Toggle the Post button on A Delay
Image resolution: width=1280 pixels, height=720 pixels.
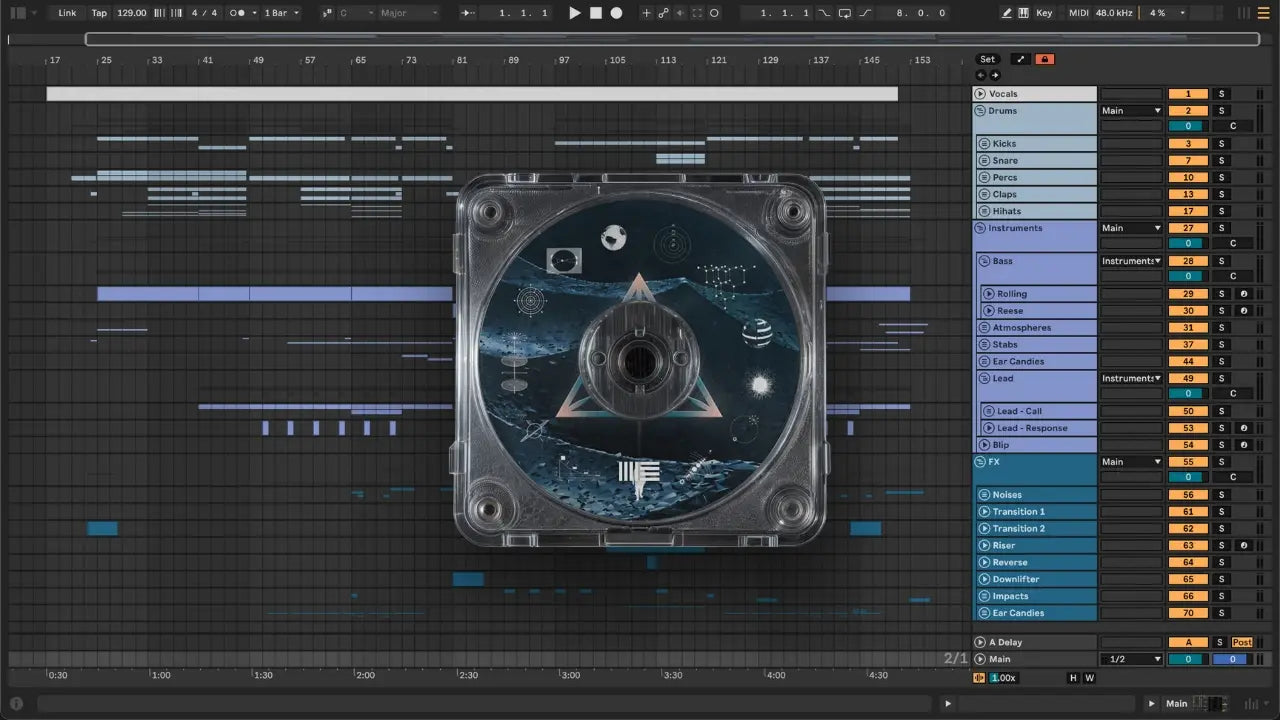pyautogui.click(x=1242, y=642)
